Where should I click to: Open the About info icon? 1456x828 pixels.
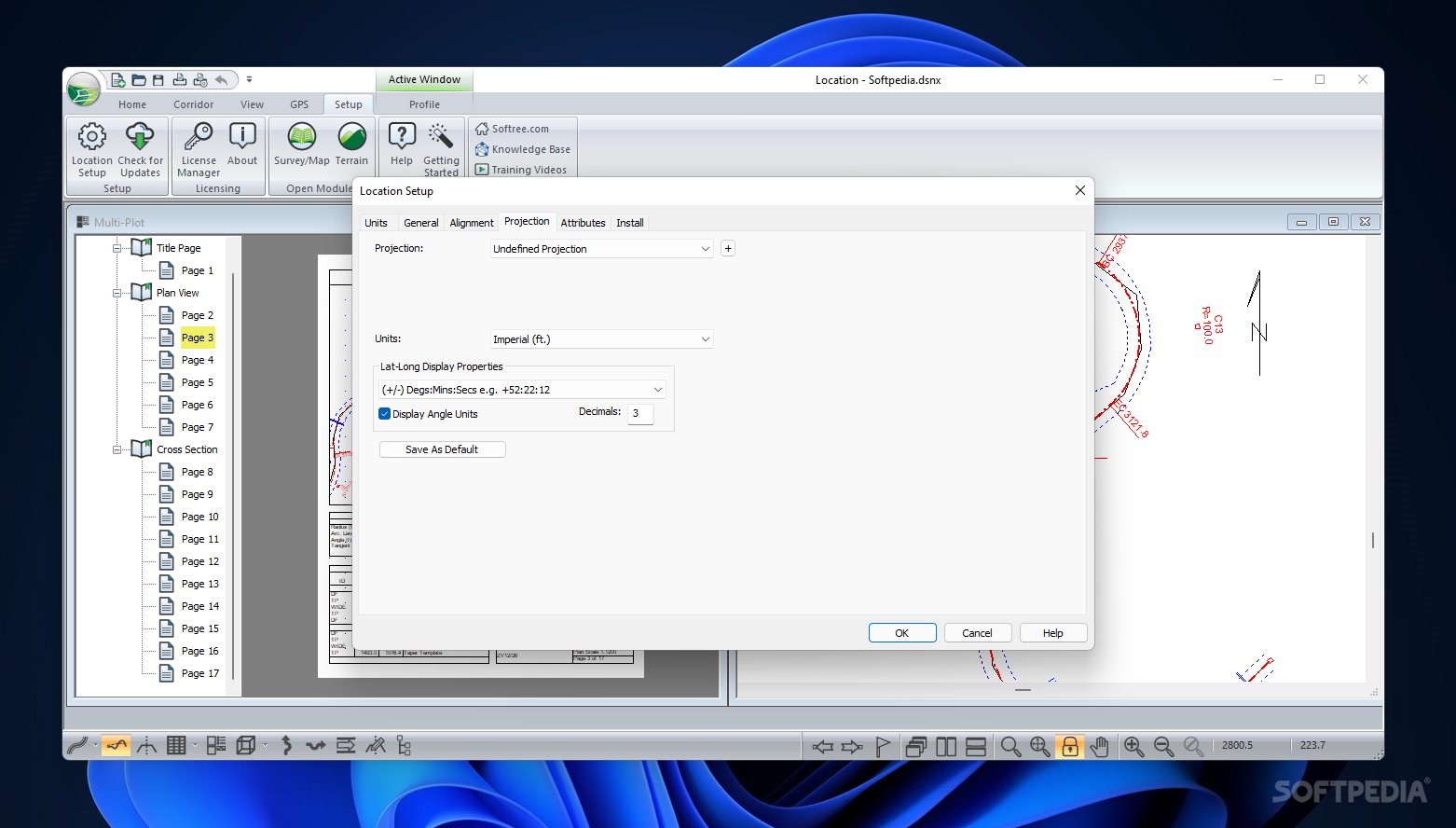point(242,145)
